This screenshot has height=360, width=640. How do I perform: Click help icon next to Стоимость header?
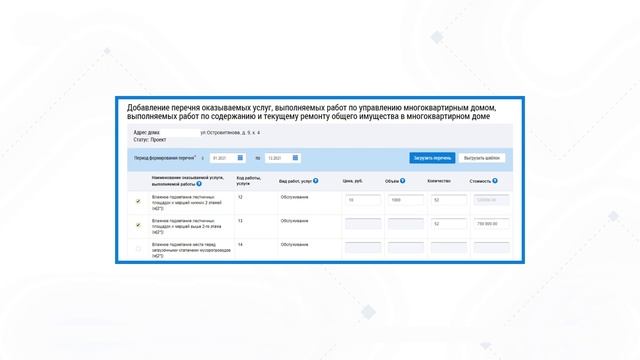(495, 180)
